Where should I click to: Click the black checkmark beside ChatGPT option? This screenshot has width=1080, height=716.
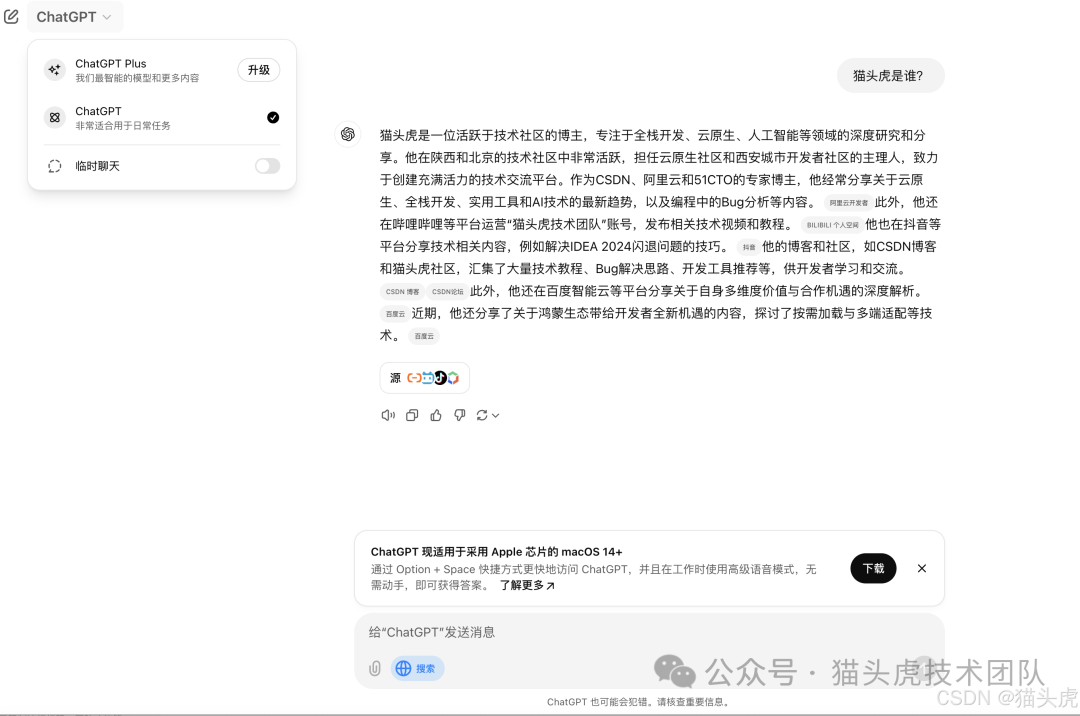pyautogui.click(x=273, y=118)
